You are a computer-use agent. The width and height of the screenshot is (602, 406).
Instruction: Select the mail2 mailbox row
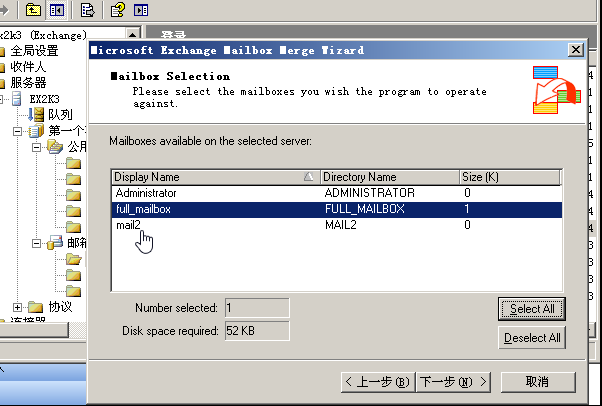(x=128, y=226)
